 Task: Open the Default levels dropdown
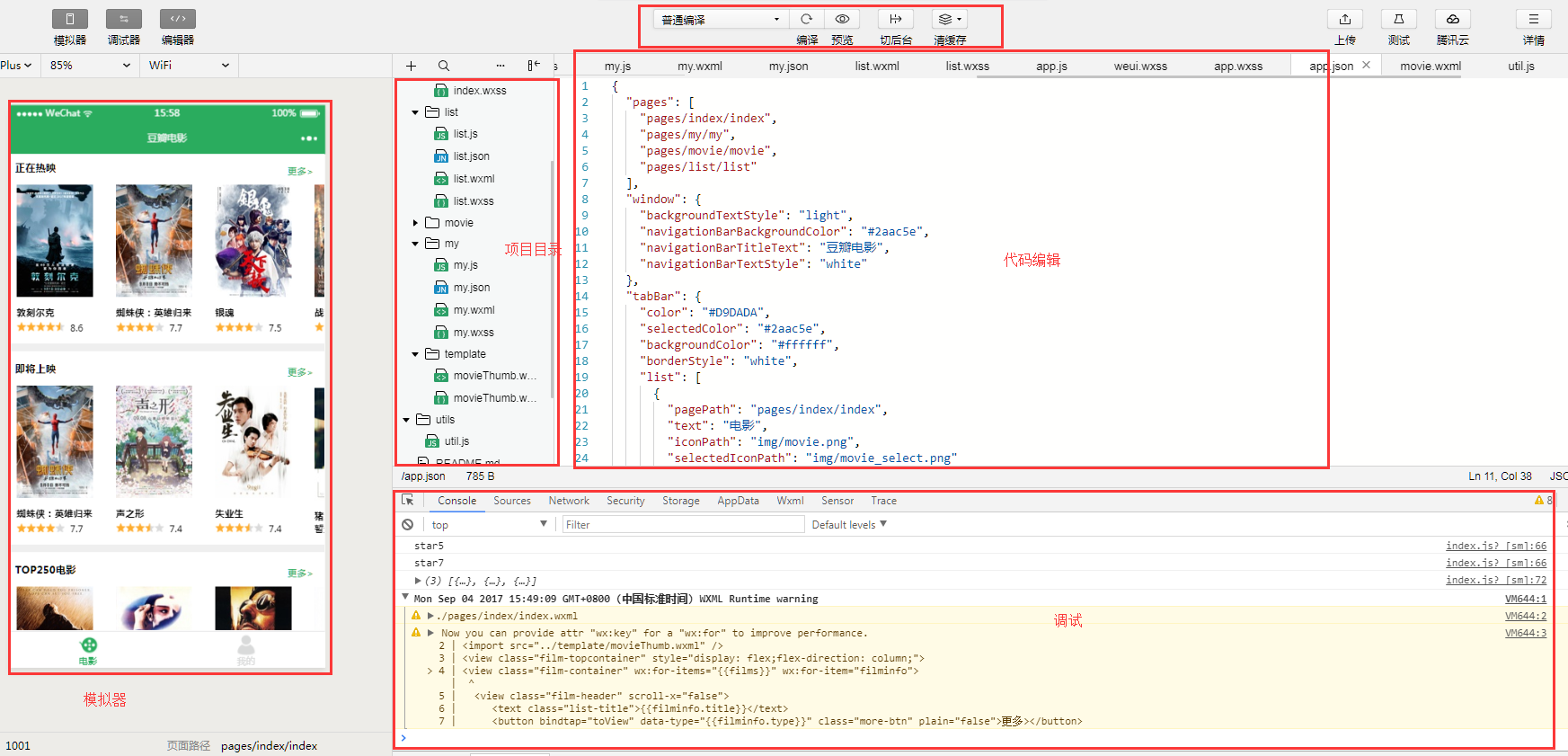(x=849, y=524)
